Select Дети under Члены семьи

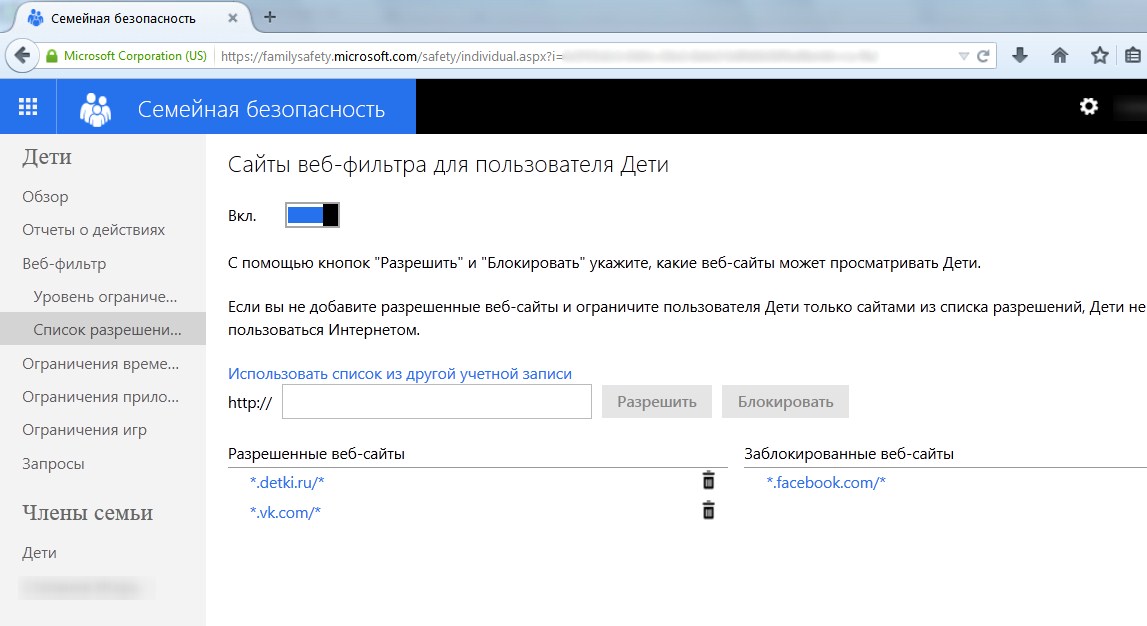click(40, 553)
